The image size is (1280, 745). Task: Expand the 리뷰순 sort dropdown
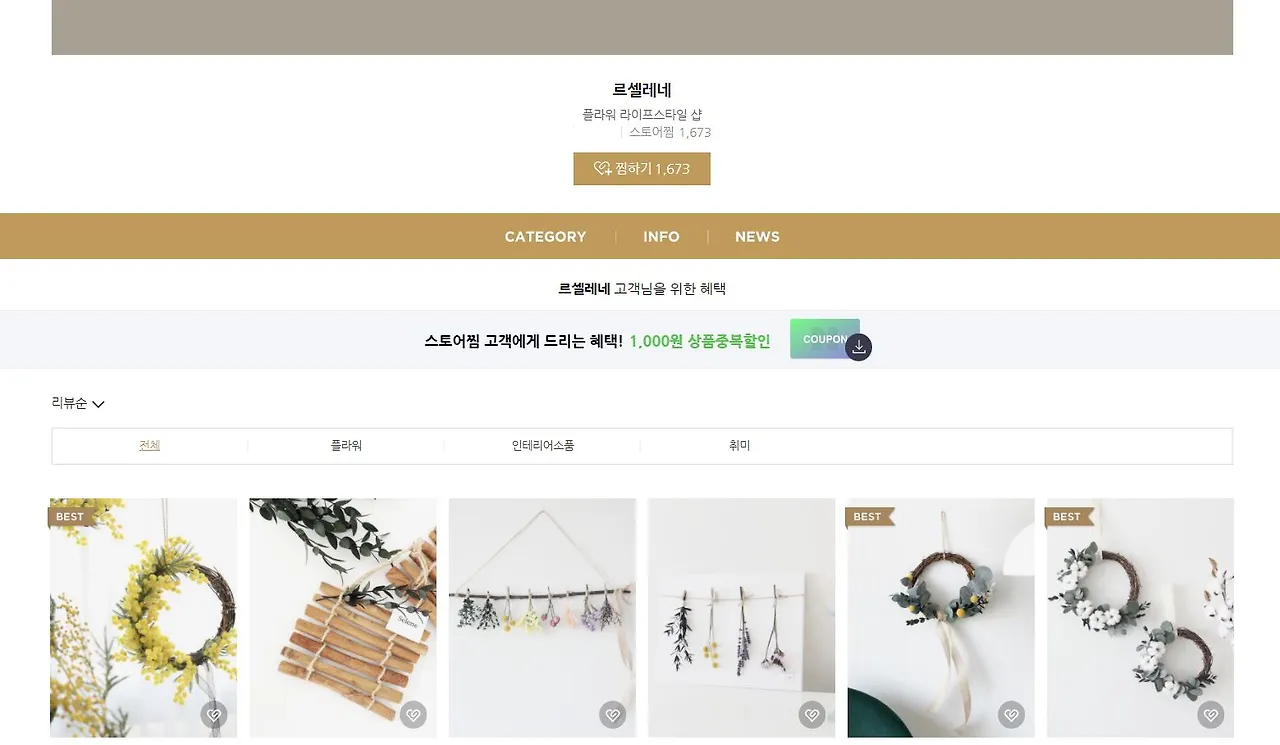(x=78, y=403)
